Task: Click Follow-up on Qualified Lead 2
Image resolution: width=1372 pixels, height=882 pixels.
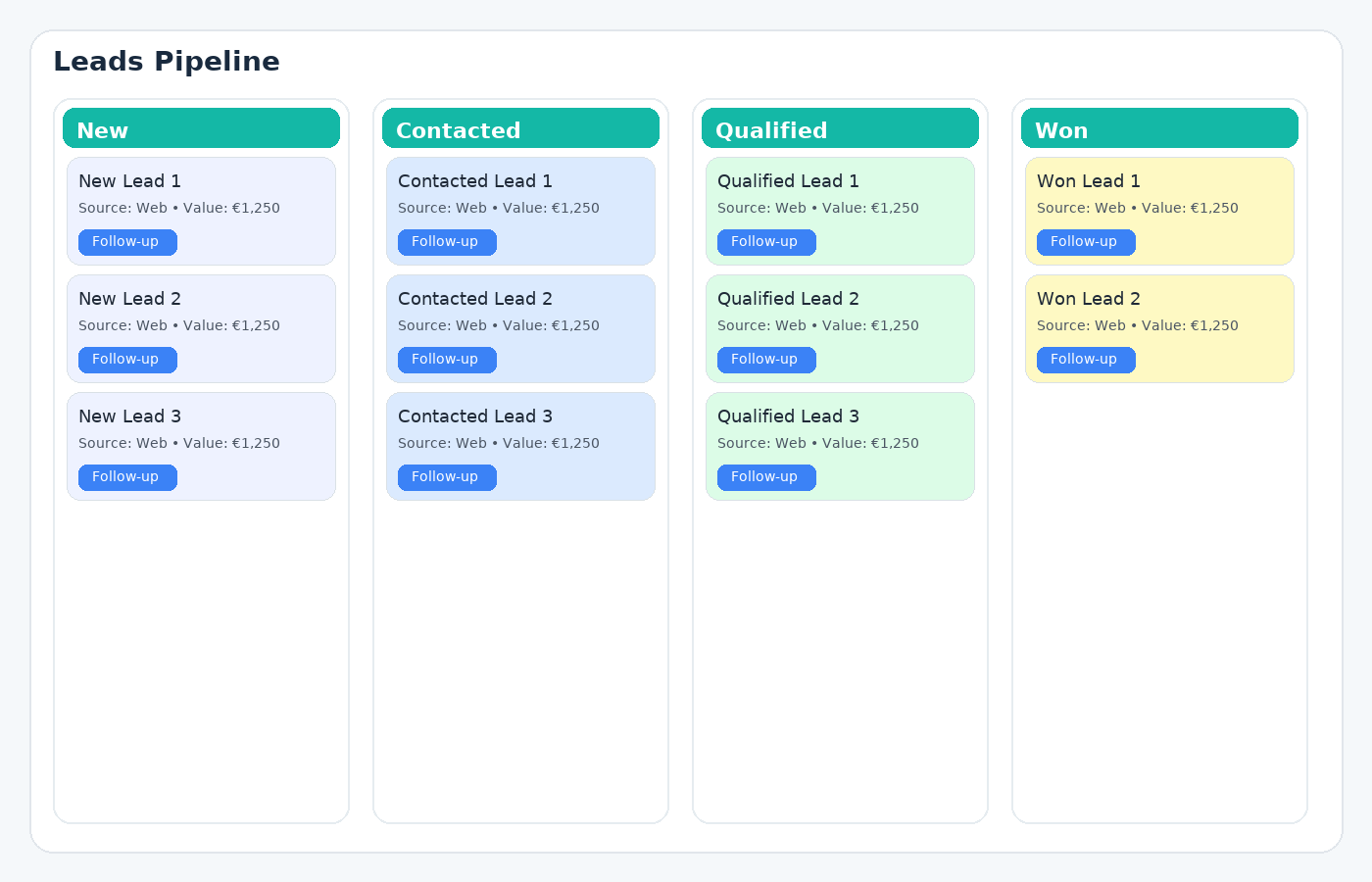Action: click(766, 360)
